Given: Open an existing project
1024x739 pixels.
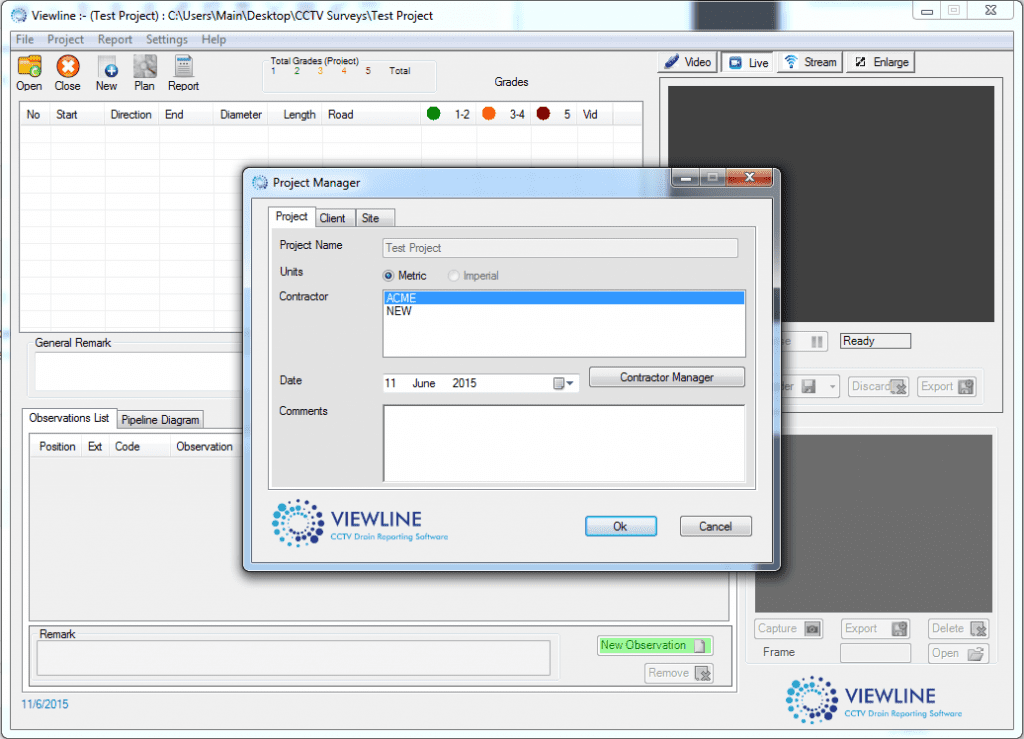Looking at the screenshot, I should (28, 70).
